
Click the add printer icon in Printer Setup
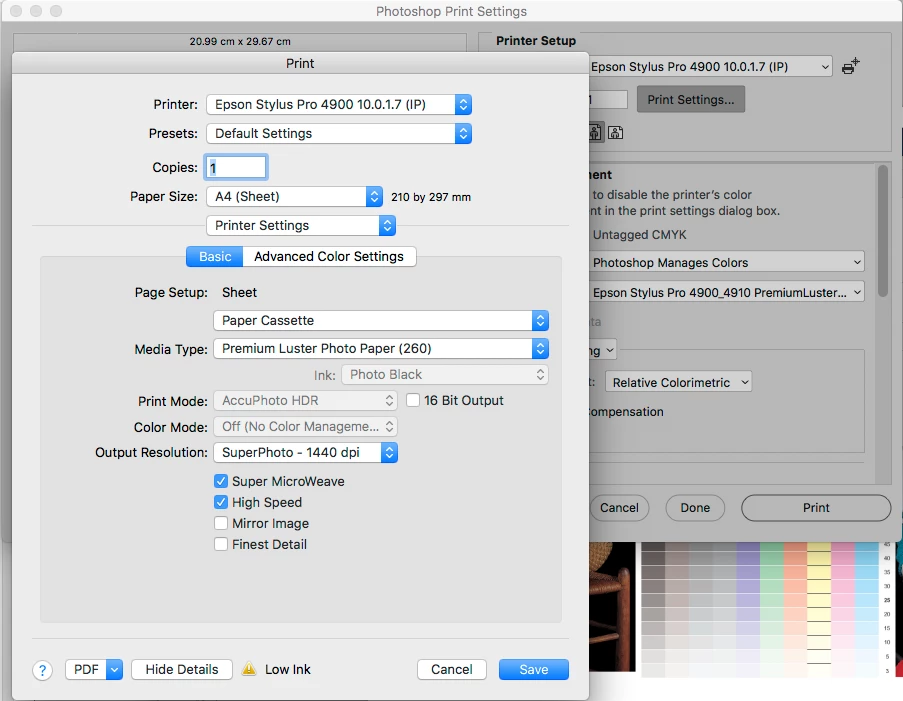(x=851, y=66)
